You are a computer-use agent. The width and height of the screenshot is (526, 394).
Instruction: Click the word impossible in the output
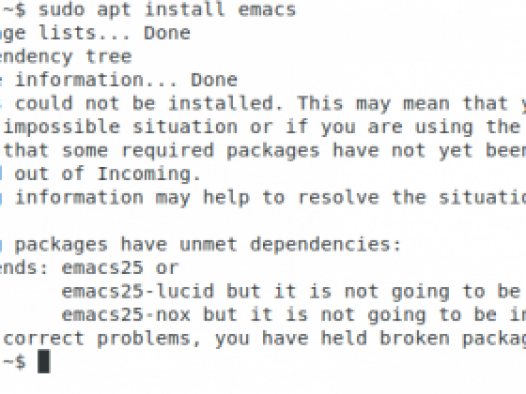tap(62, 127)
